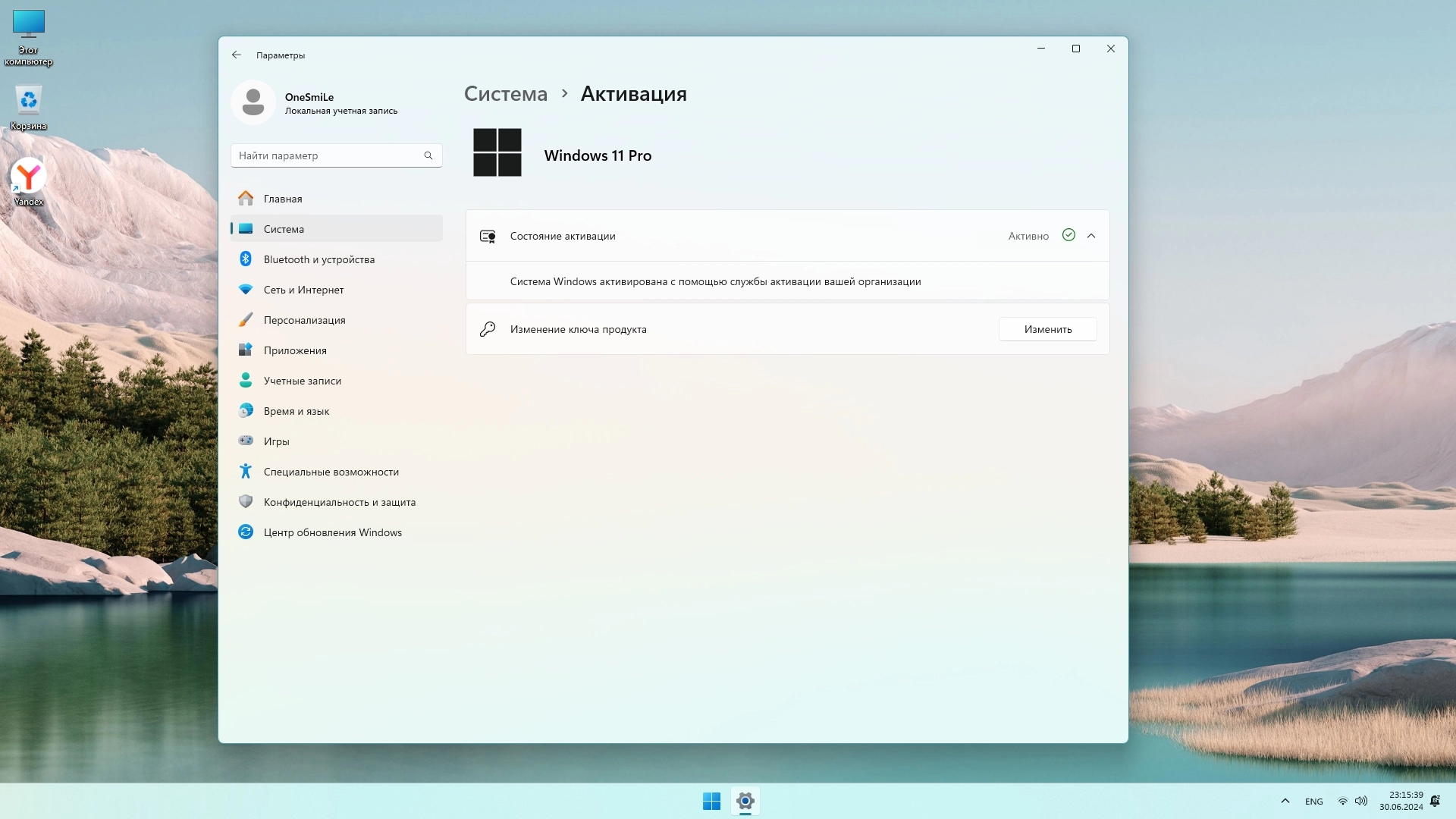Image resolution: width=1456 pixels, height=819 pixels.
Task: Open Bluetooth и устройства section
Action: 318,259
